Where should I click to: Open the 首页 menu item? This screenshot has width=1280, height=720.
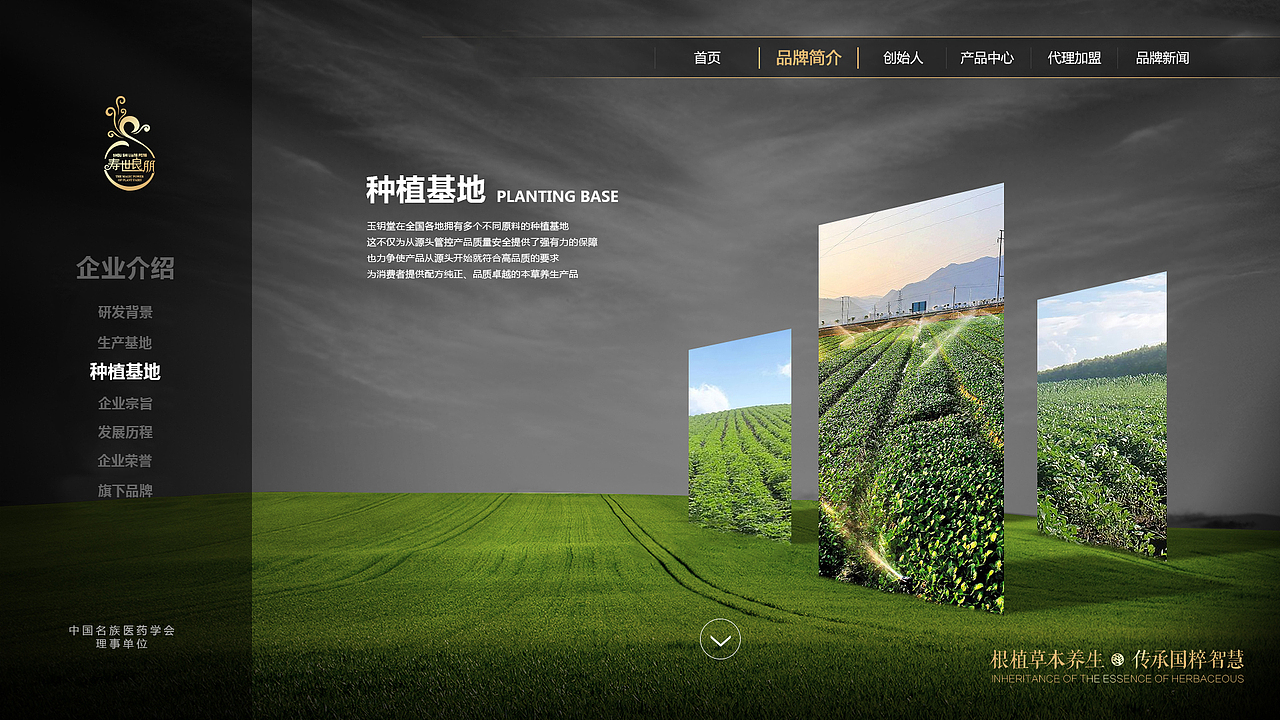pyautogui.click(x=708, y=58)
